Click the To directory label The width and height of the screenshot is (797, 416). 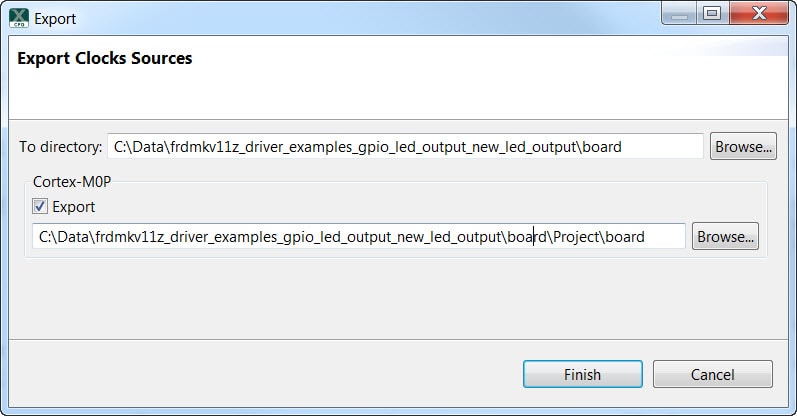click(x=60, y=147)
